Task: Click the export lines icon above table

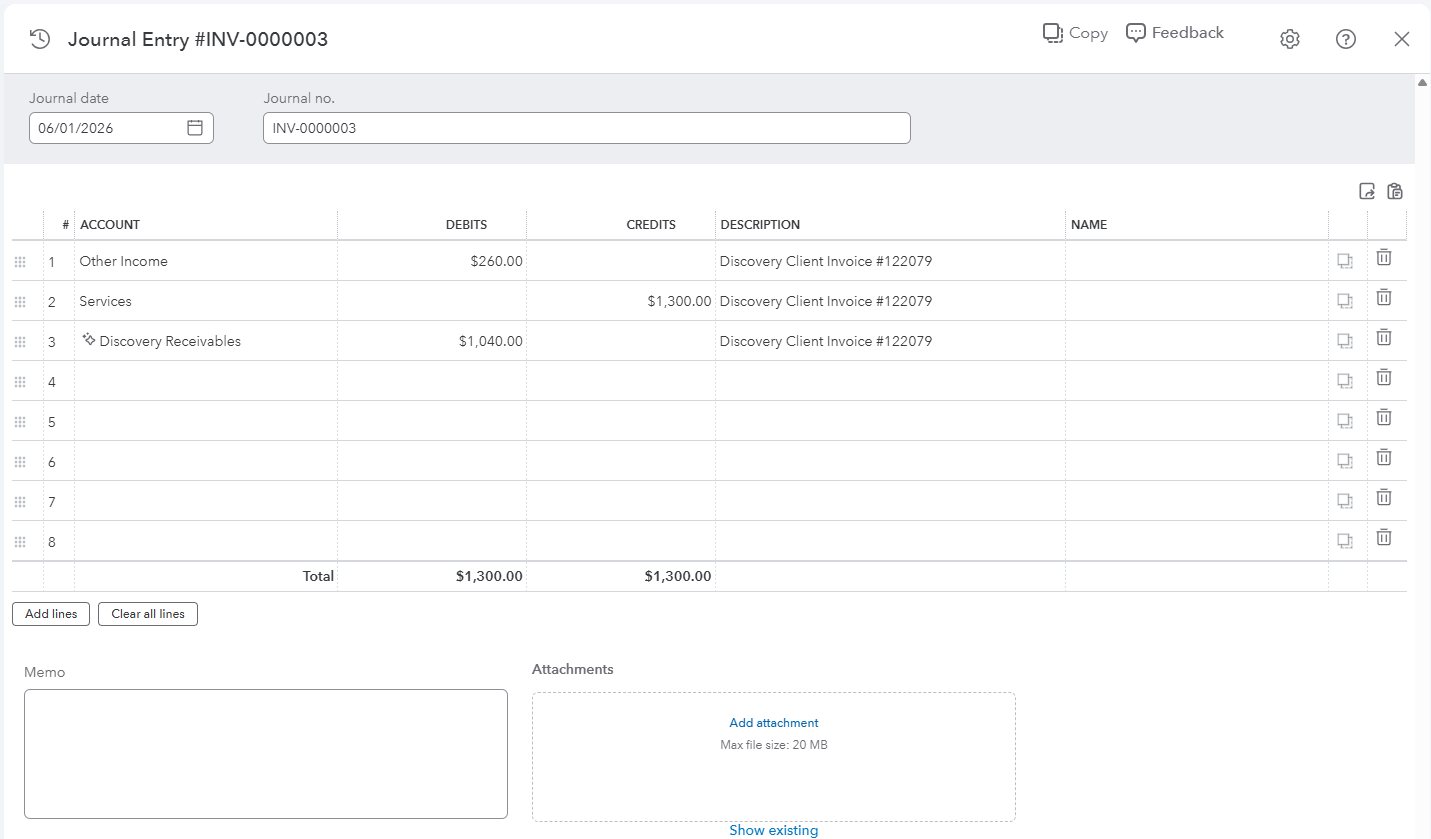Action: click(x=1367, y=191)
